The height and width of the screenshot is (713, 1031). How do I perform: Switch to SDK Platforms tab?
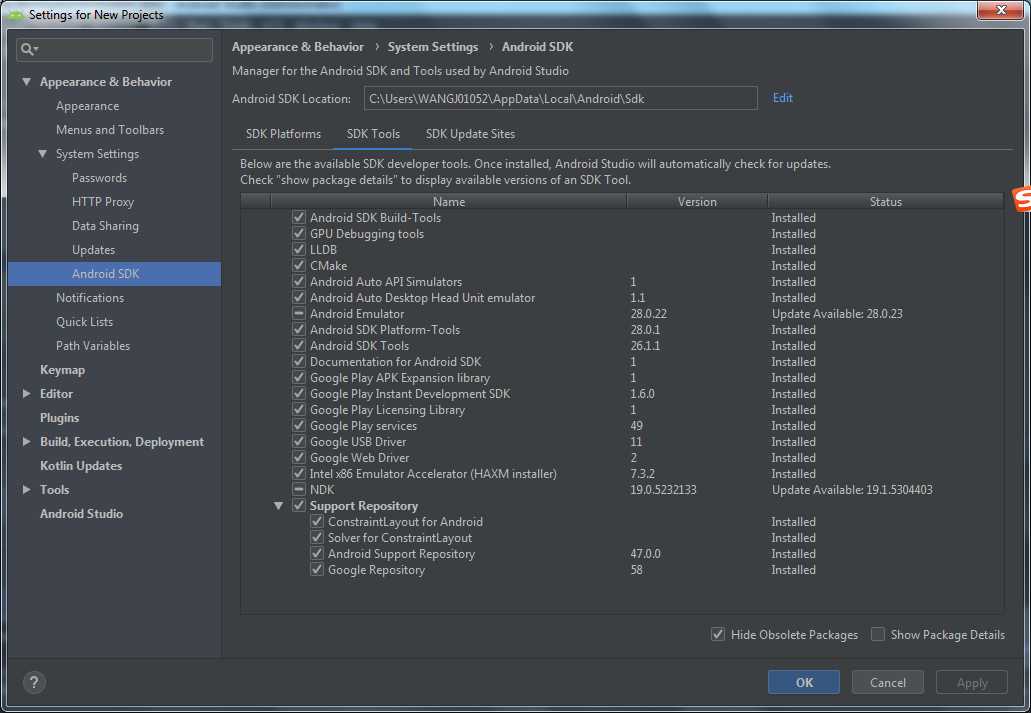[x=283, y=134]
